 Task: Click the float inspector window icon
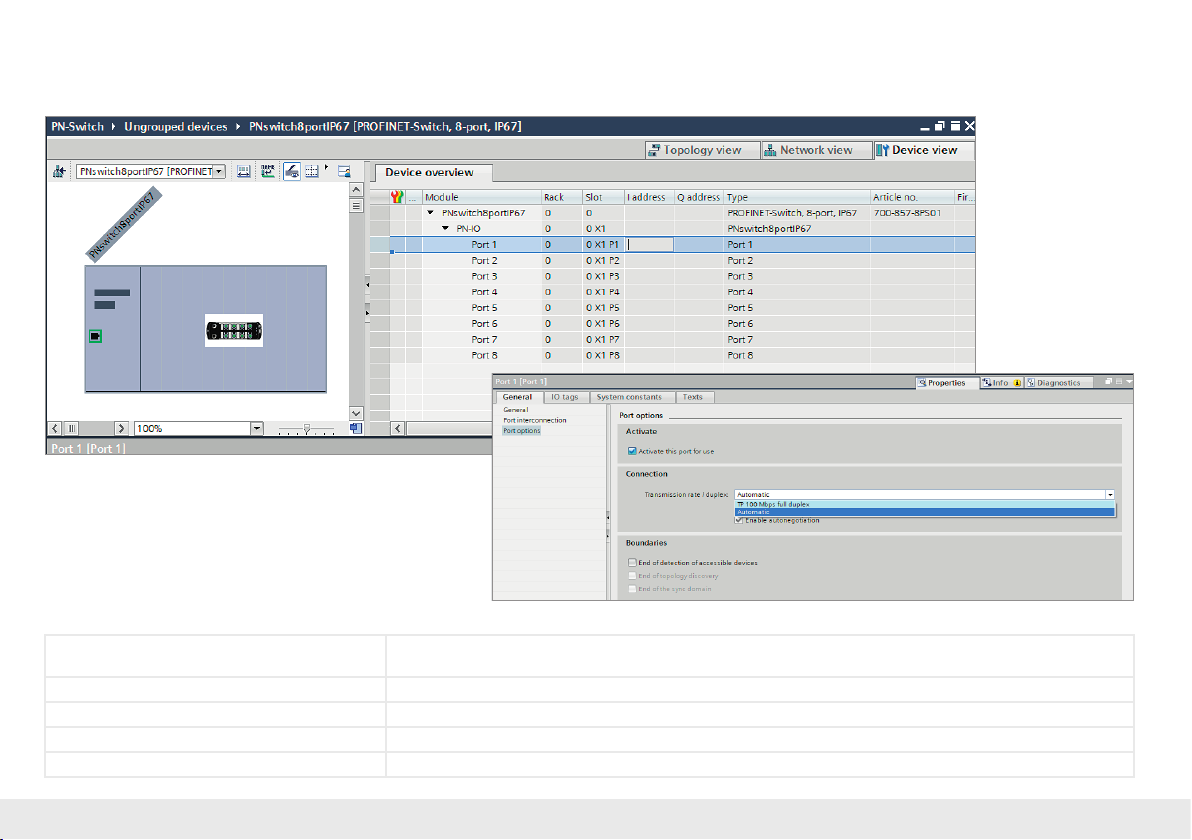click(x=1108, y=382)
